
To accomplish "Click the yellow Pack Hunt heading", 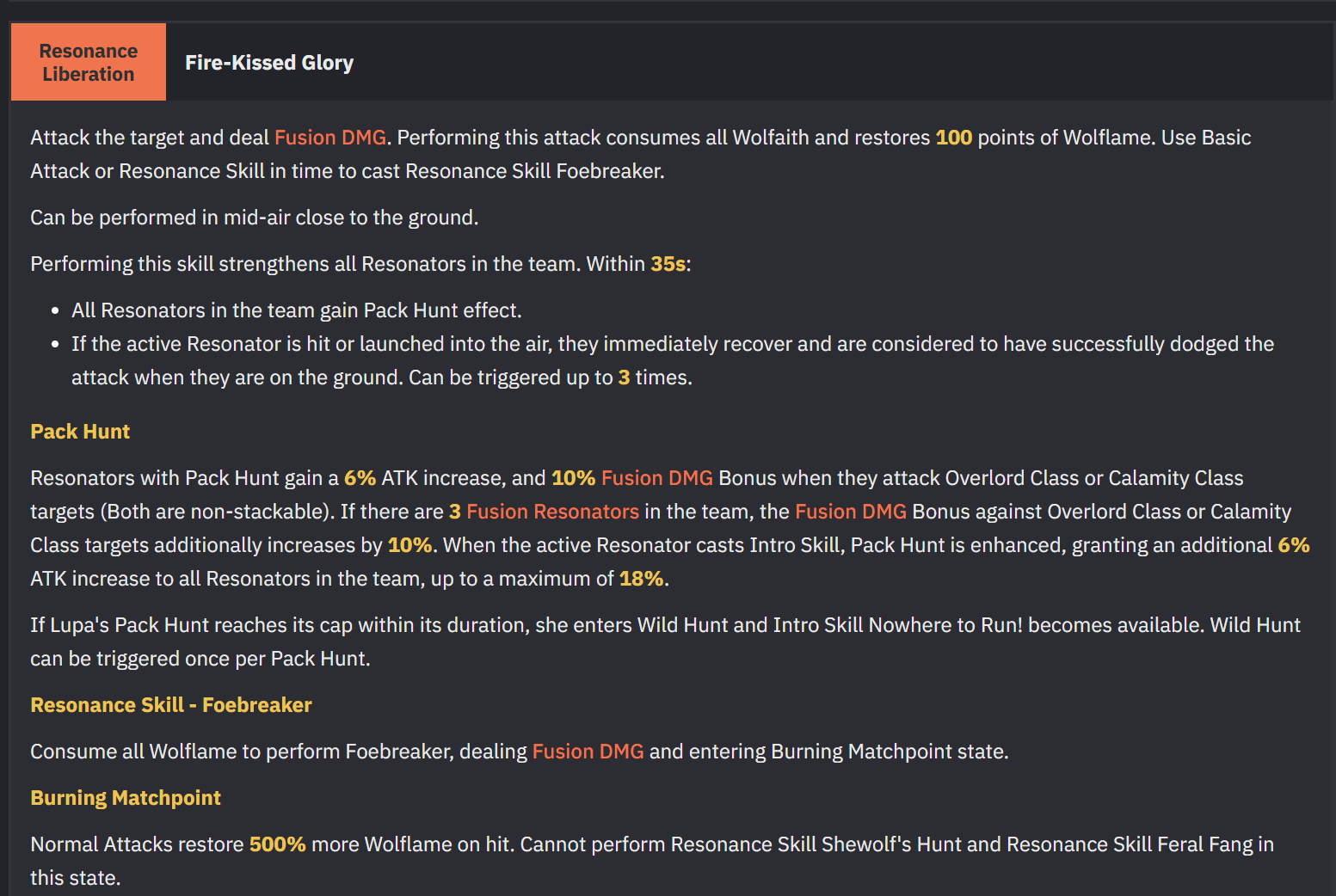I will (80, 432).
